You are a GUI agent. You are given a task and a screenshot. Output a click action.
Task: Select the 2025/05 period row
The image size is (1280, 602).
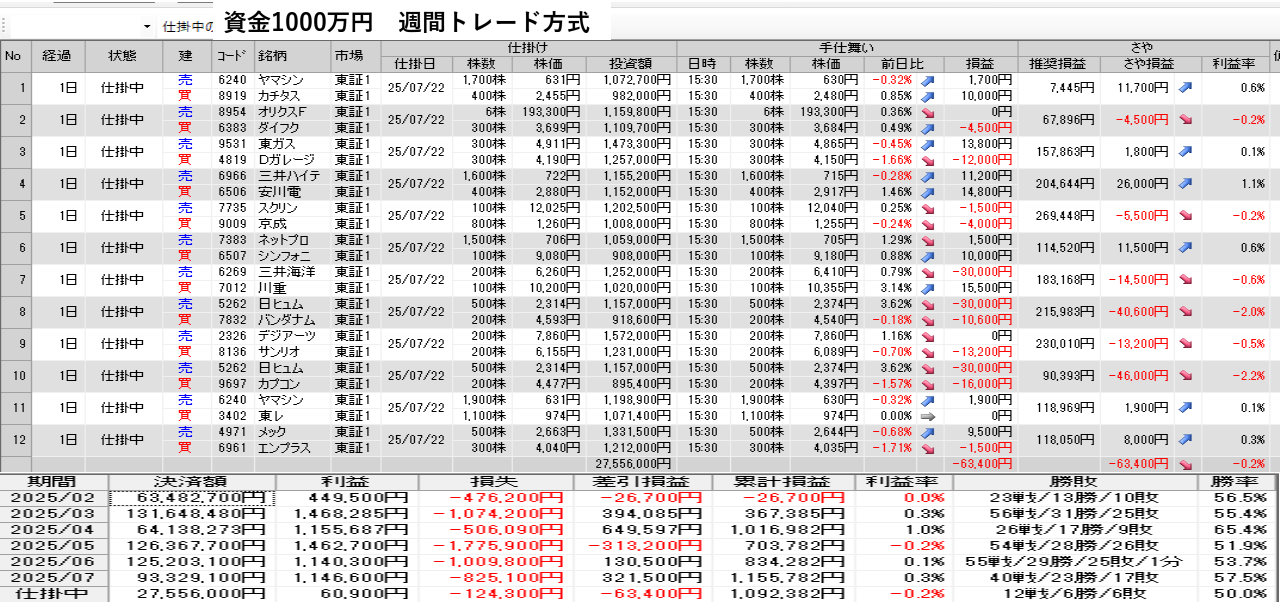(54, 546)
